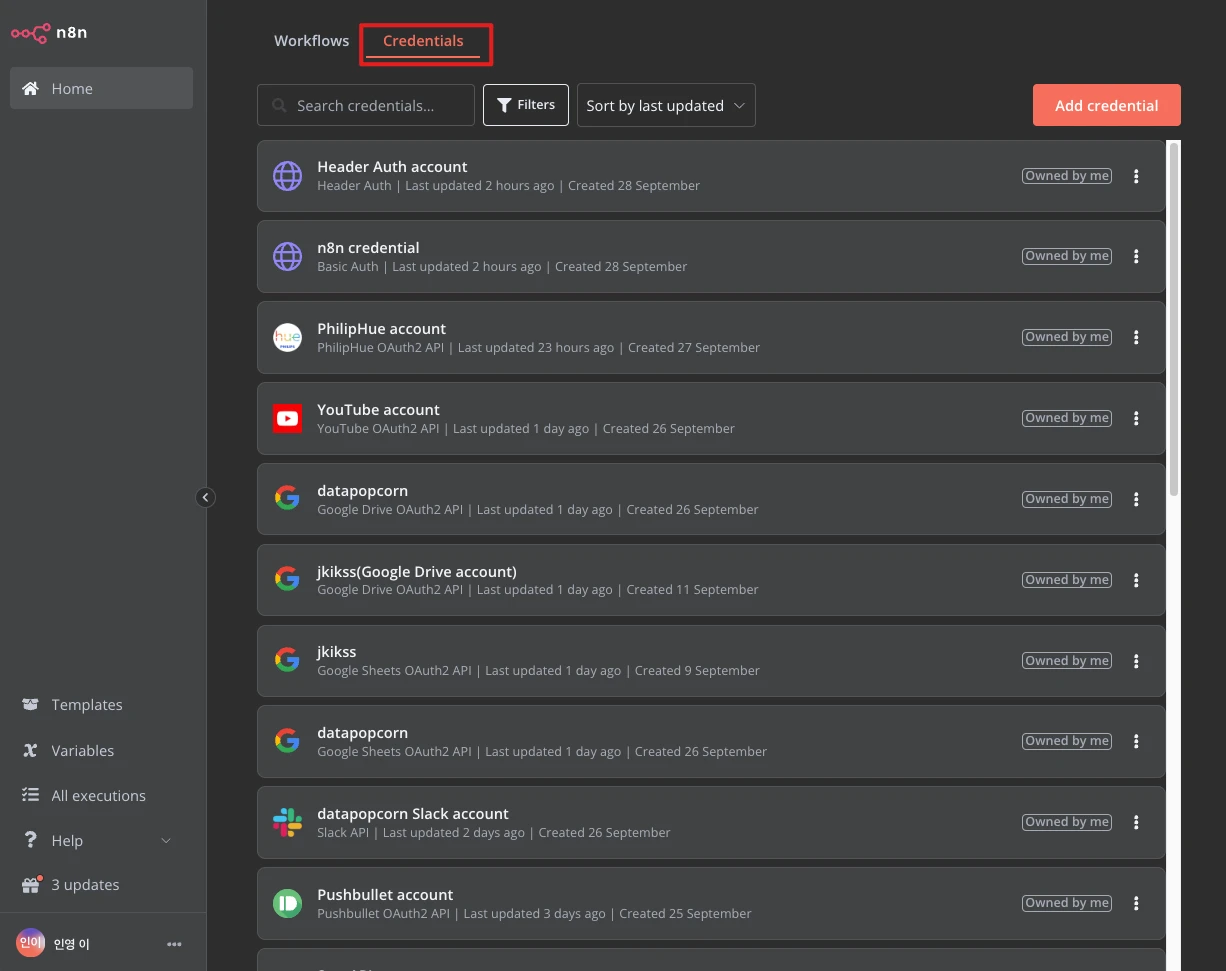Open actions menu for PhilipHue account
The height and width of the screenshot is (971, 1226).
pyautogui.click(x=1136, y=338)
